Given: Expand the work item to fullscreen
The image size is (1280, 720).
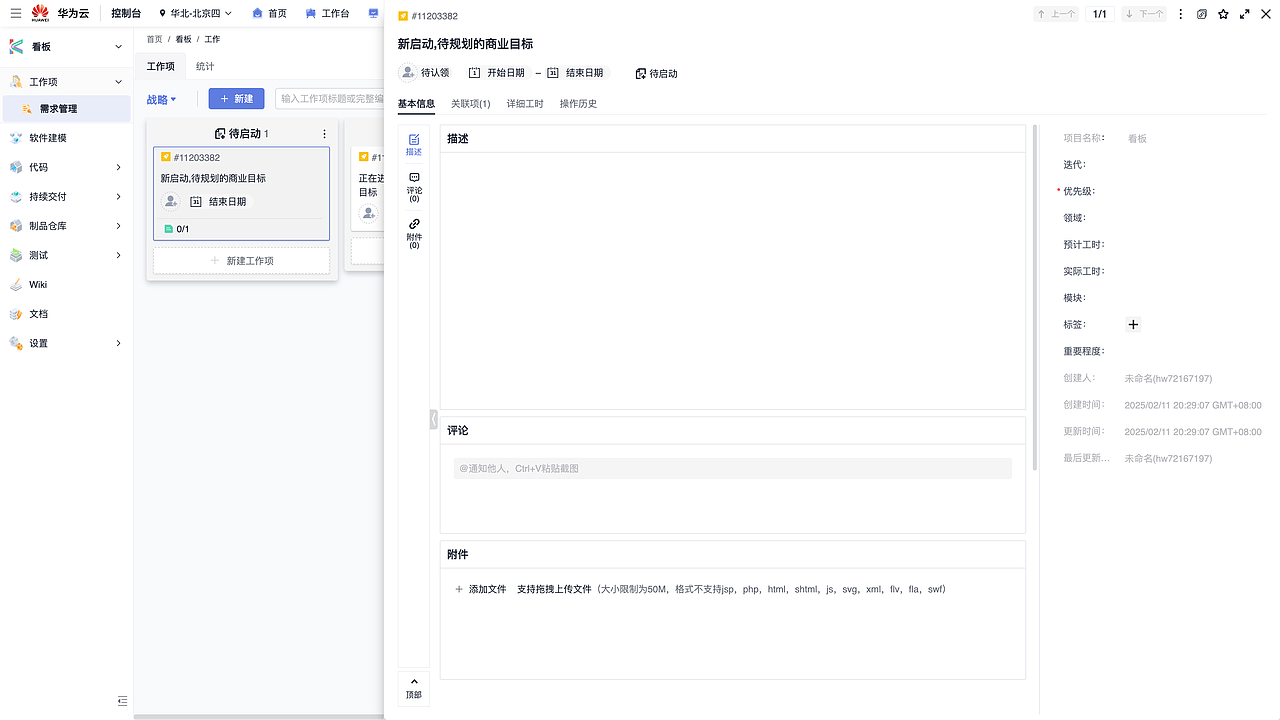Looking at the screenshot, I should pyautogui.click(x=1243, y=14).
